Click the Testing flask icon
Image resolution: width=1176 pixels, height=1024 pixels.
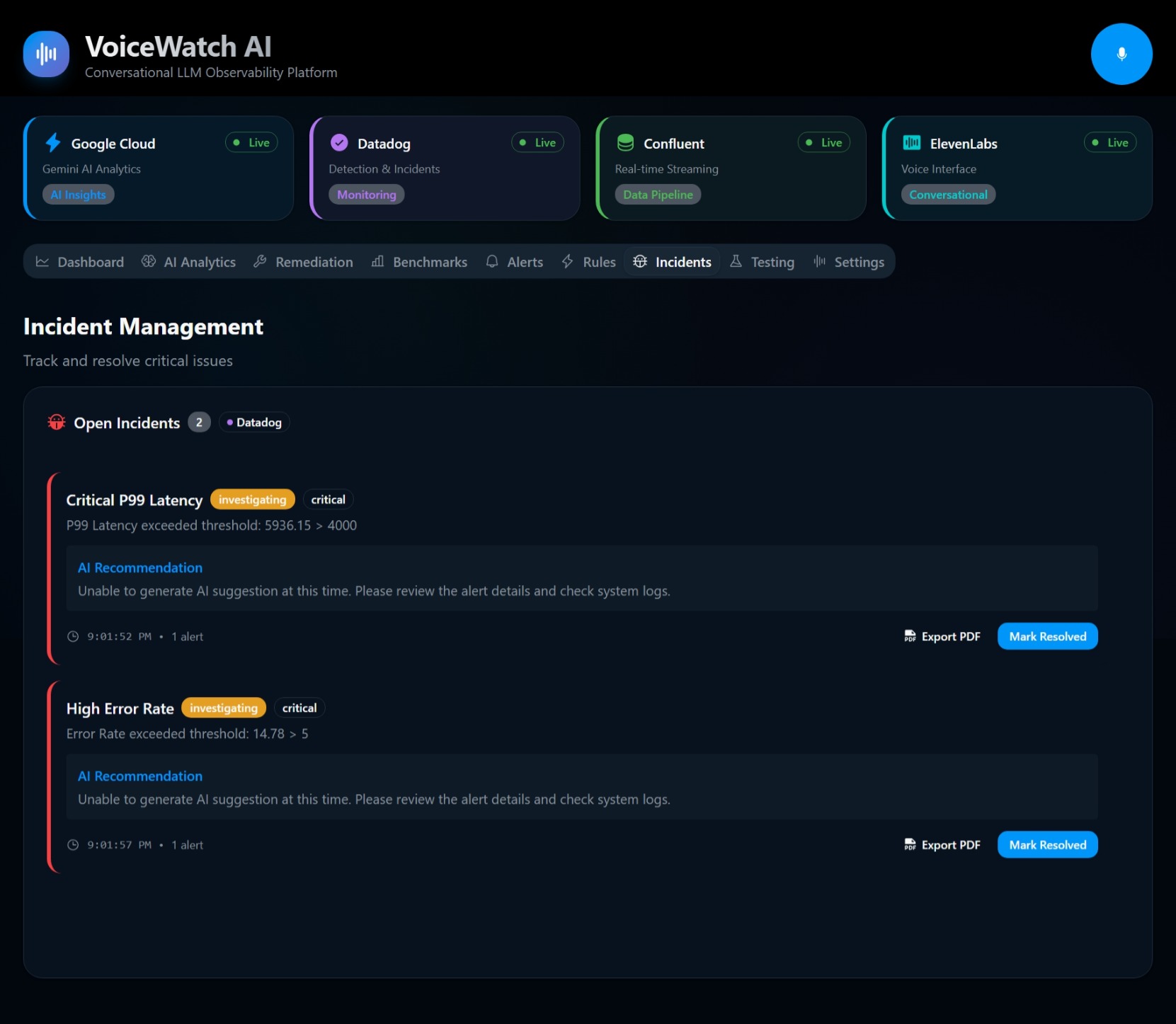click(x=736, y=262)
